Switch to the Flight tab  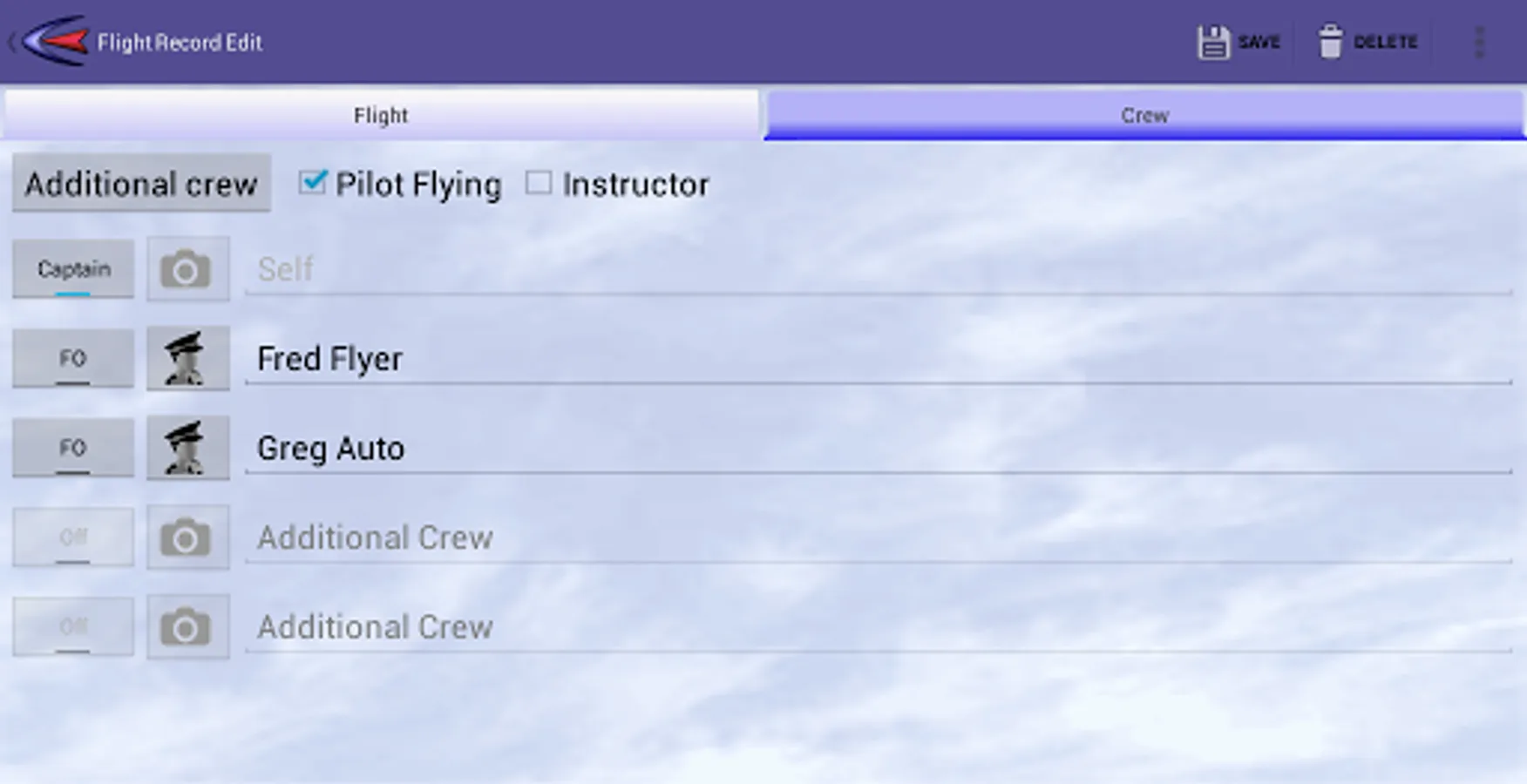click(381, 115)
